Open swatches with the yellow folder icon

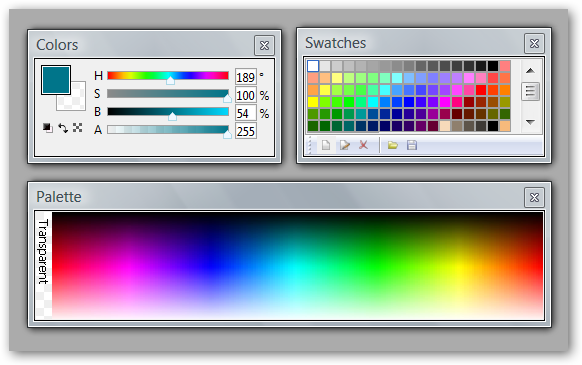pyautogui.click(x=393, y=145)
